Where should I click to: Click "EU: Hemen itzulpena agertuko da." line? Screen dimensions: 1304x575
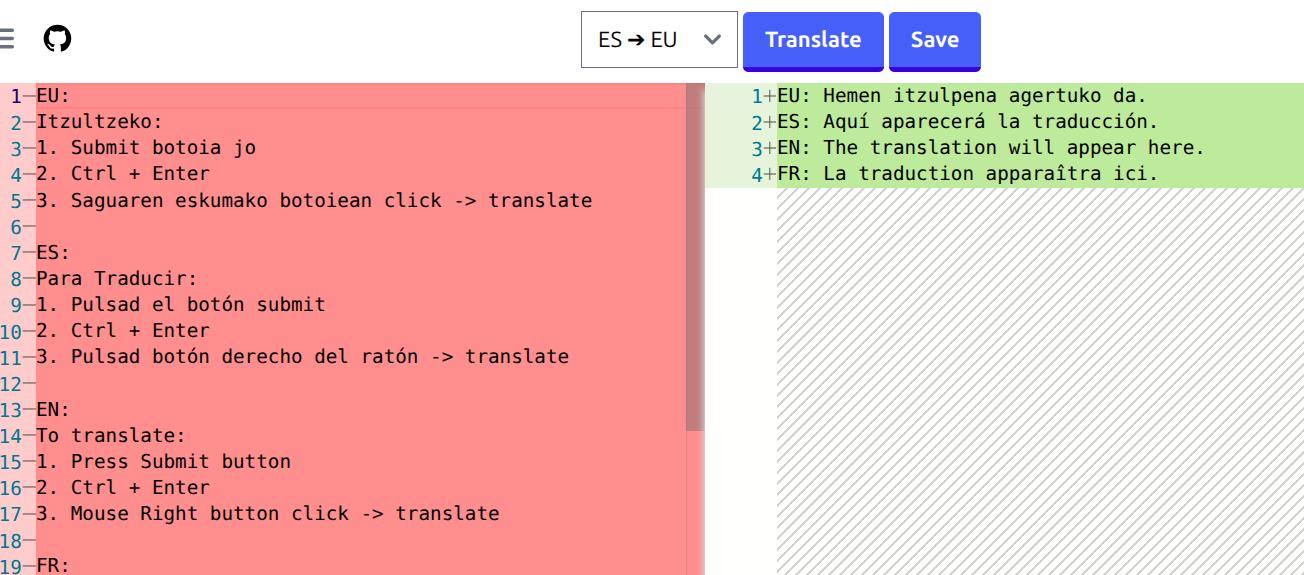point(961,96)
